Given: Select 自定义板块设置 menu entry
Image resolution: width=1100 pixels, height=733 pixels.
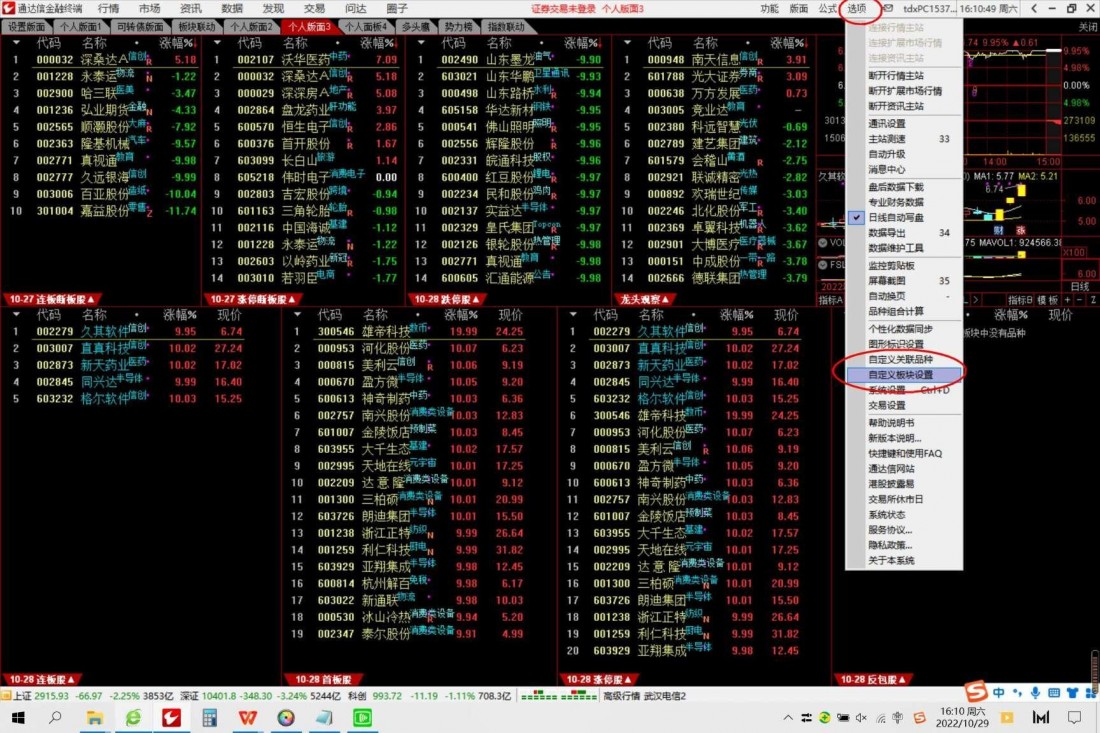Looking at the screenshot, I should pos(902,375).
